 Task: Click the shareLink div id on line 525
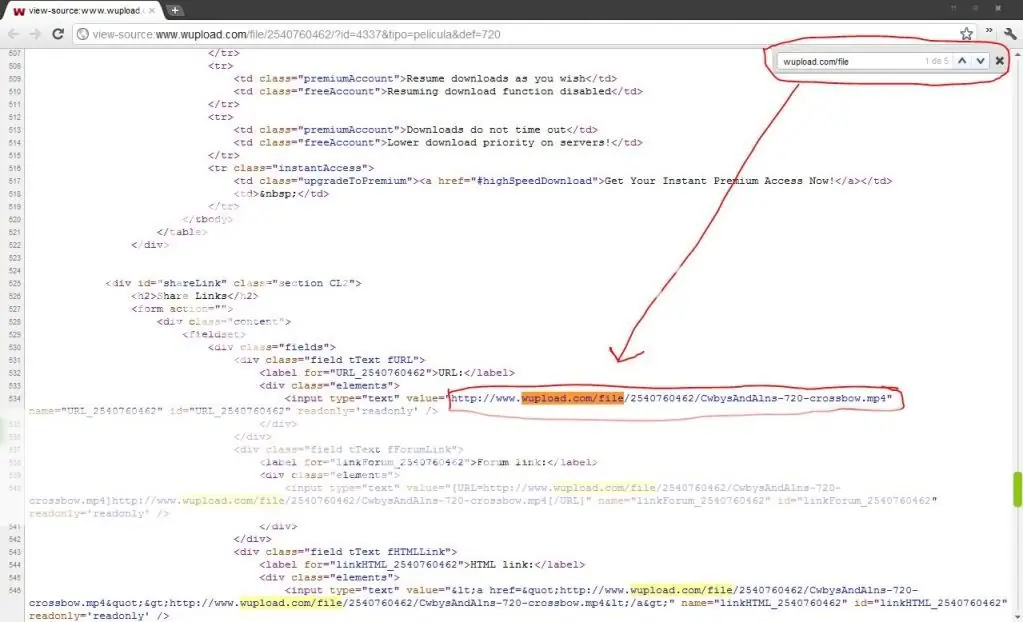(x=191, y=283)
